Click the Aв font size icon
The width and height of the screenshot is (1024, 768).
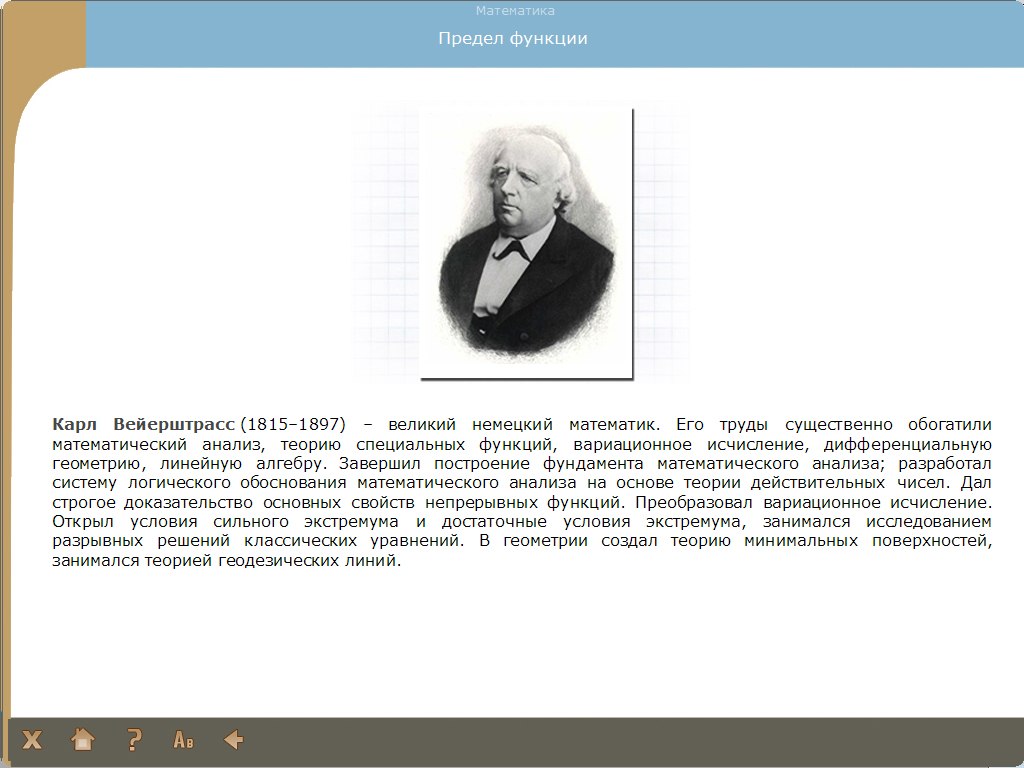pos(184,740)
